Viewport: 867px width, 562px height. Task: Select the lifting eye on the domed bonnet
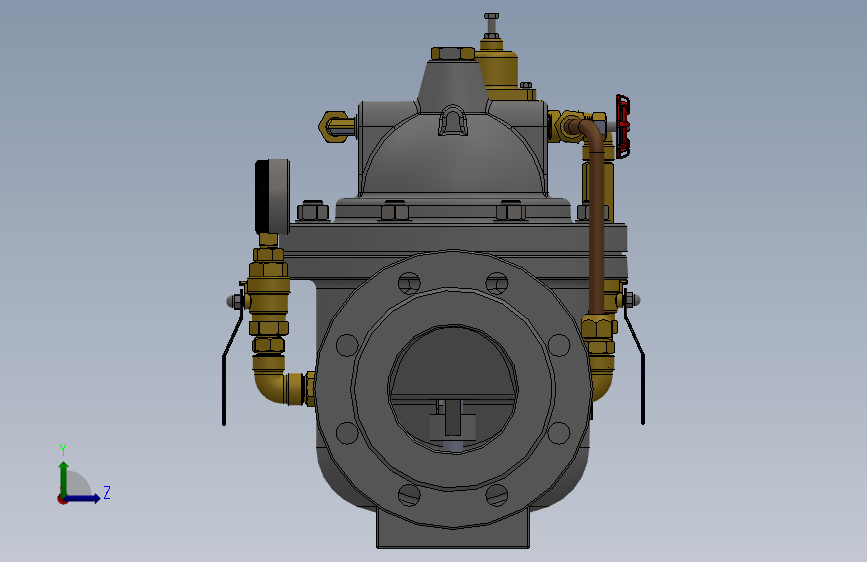point(453,121)
